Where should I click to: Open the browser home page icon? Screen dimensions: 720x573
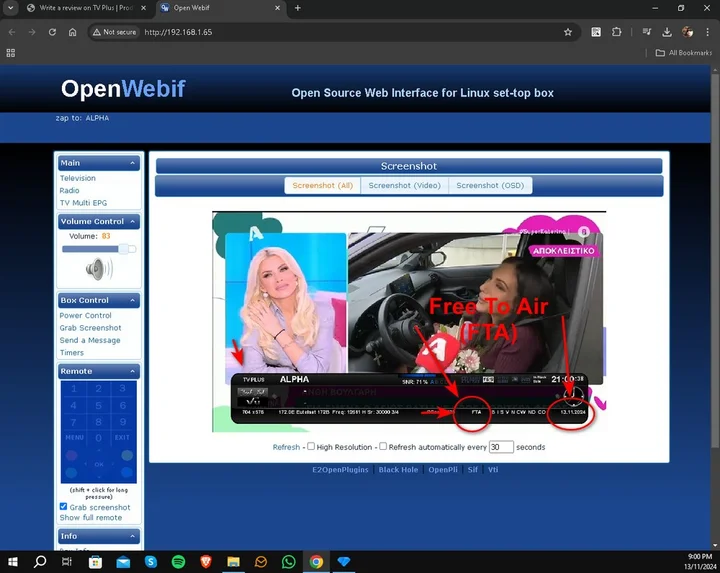pyautogui.click(x=73, y=32)
